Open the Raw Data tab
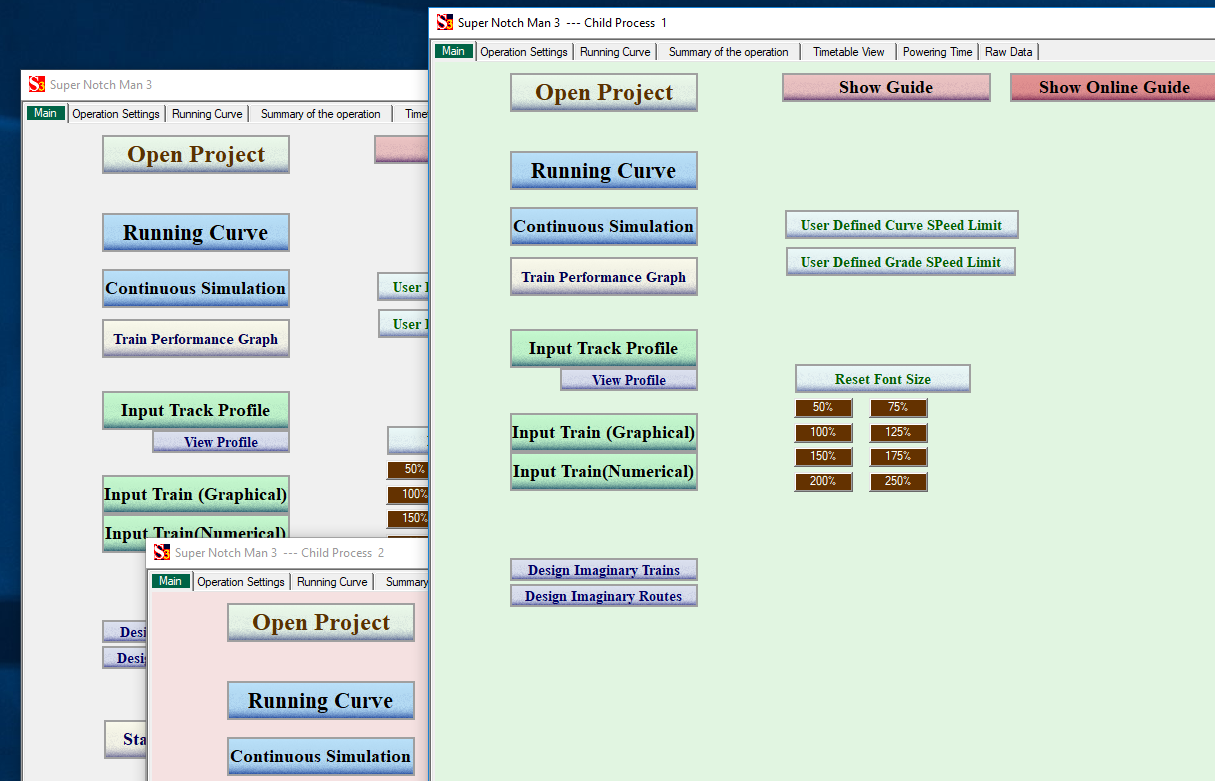1215x781 pixels. click(x=1008, y=52)
